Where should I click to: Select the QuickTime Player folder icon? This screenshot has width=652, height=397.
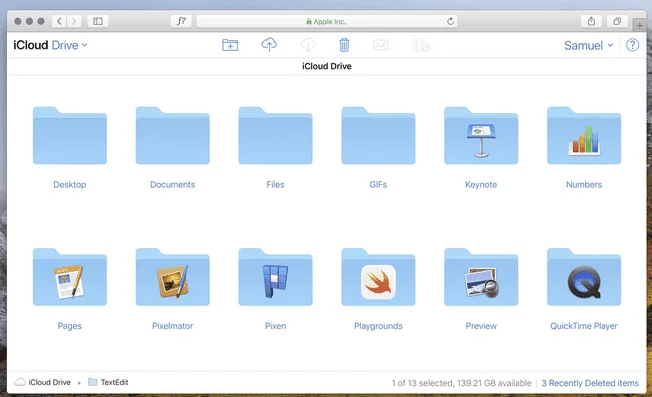point(584,277)
